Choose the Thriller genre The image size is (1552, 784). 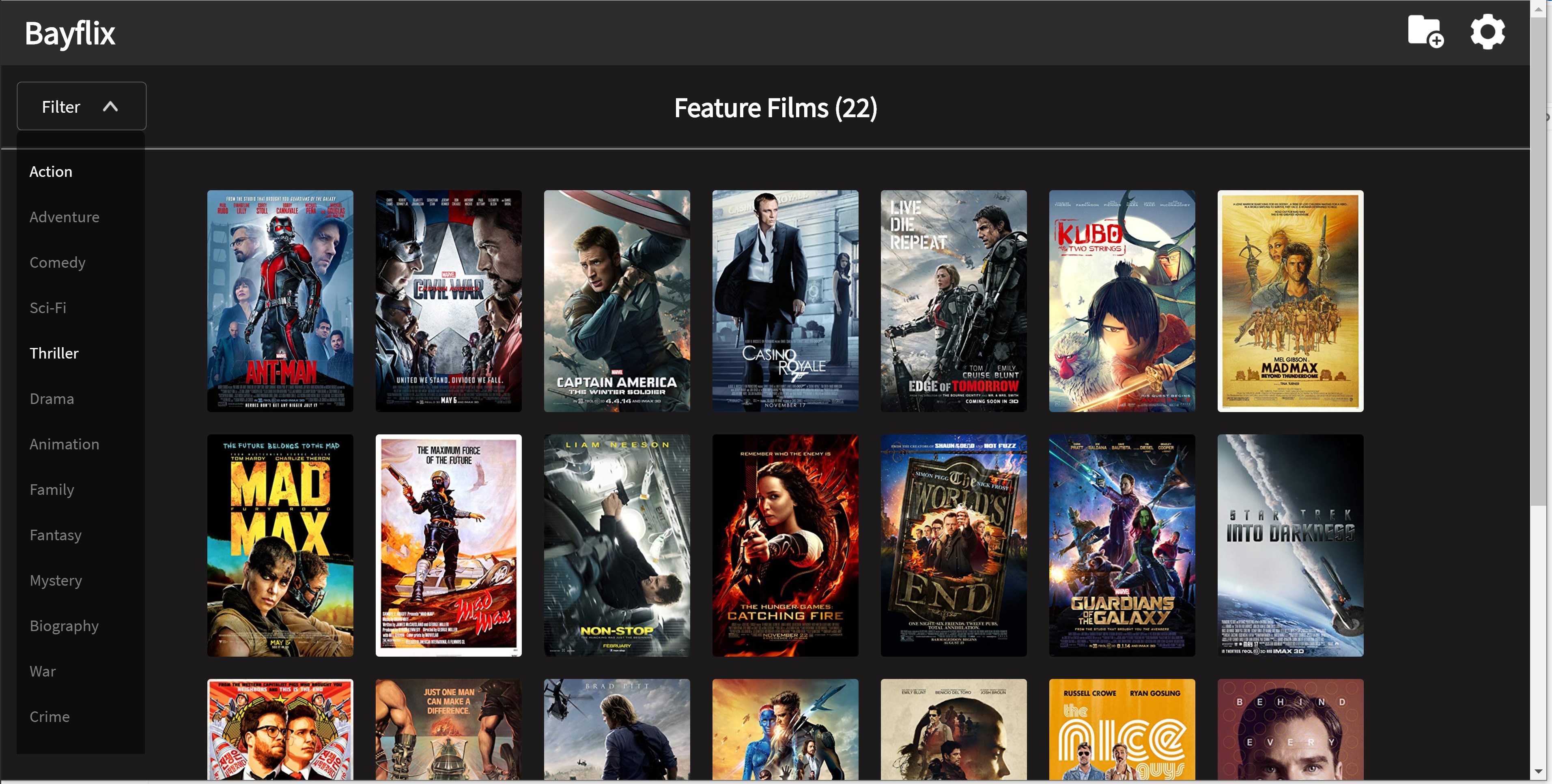[54, 353]
